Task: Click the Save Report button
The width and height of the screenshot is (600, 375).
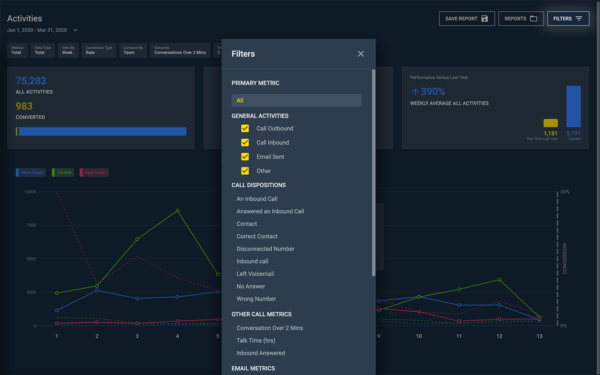Action: tap(467, 18)
